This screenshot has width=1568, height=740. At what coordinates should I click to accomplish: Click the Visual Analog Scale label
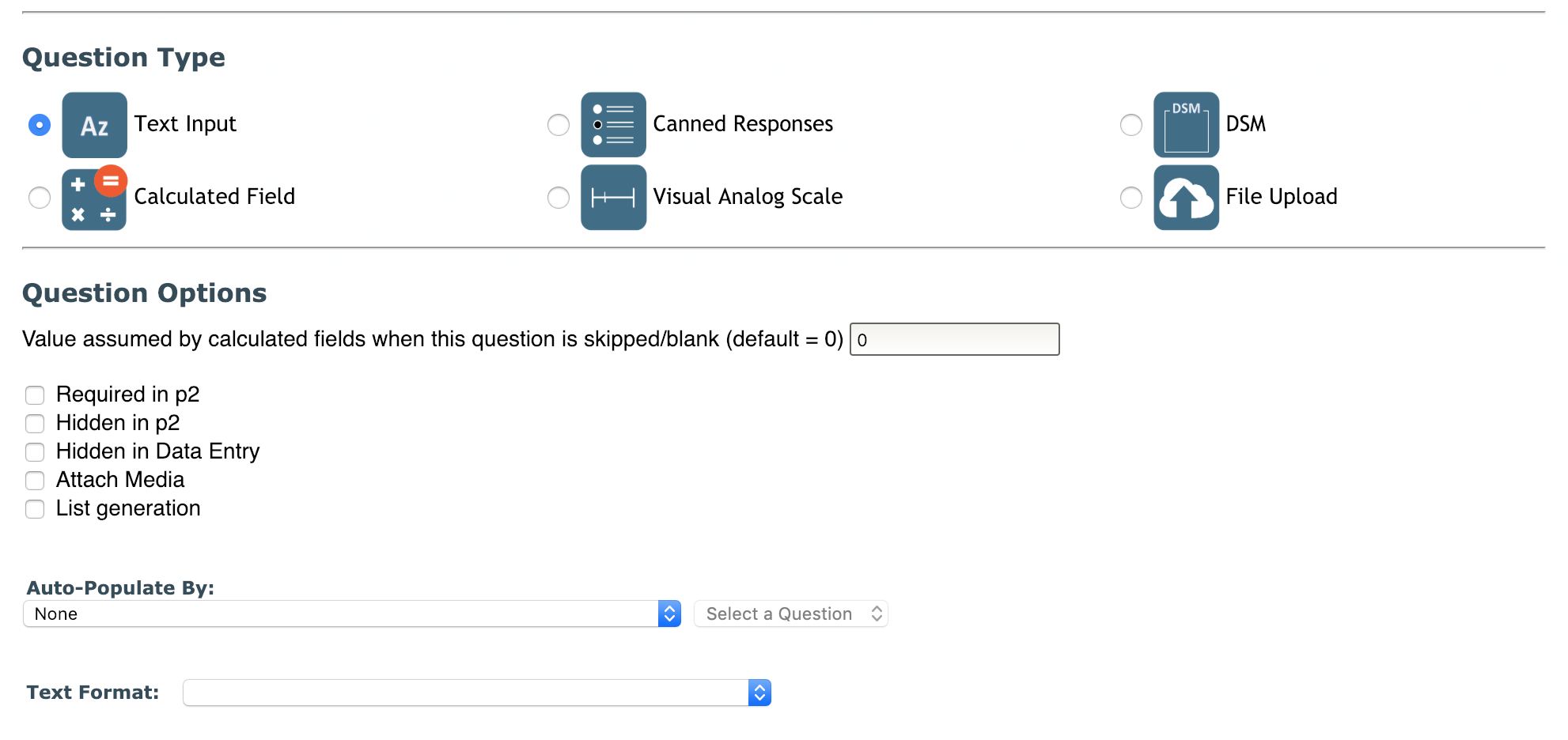tap(747, 197)
